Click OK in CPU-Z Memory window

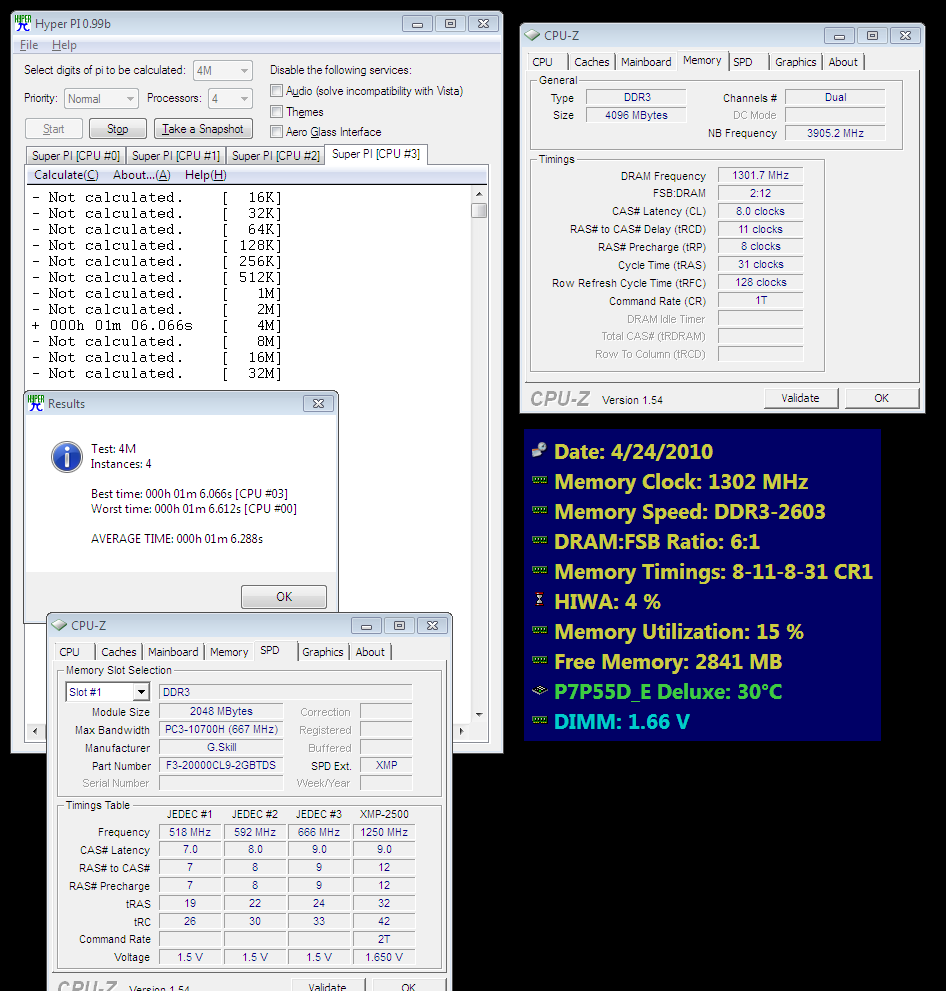882,398
